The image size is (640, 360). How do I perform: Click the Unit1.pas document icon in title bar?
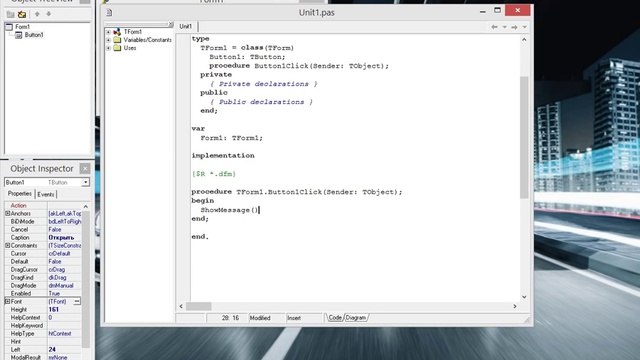109,13
